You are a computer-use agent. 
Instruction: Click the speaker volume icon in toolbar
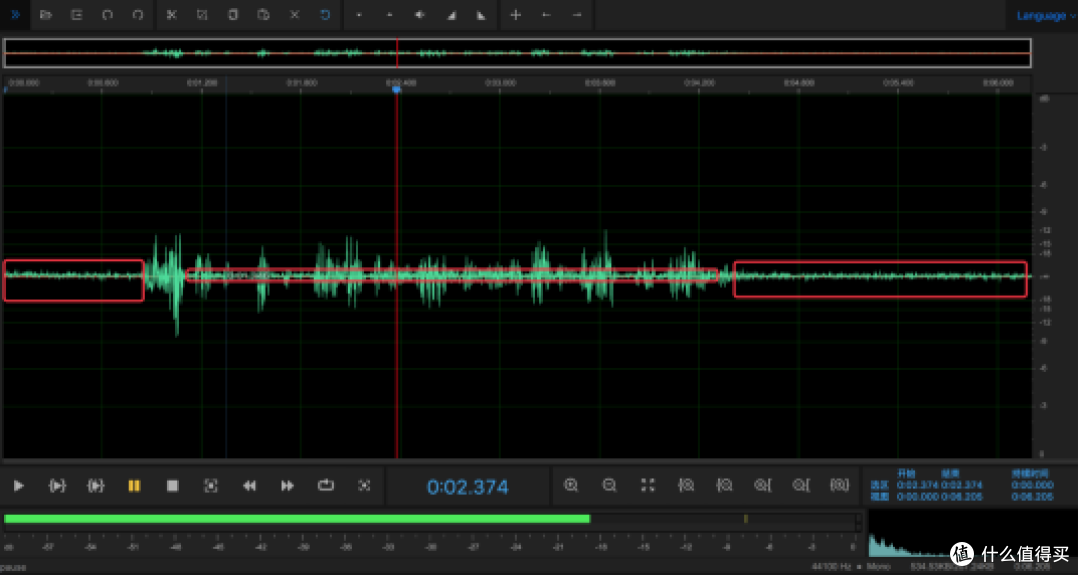pos(419,14)
